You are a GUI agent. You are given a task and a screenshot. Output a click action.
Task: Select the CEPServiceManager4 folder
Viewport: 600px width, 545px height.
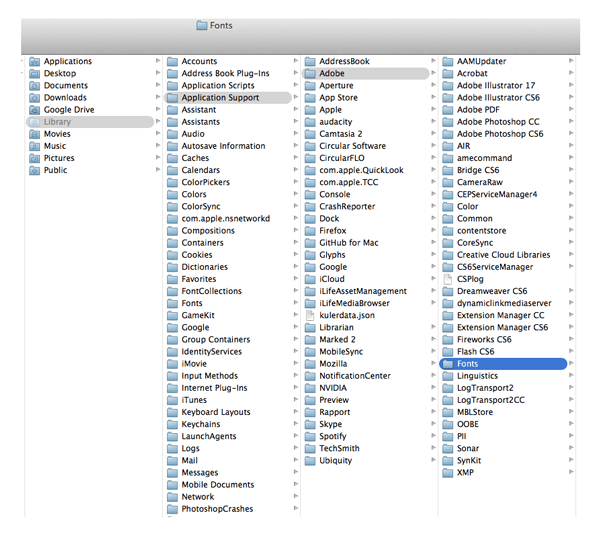pos(497,194)
